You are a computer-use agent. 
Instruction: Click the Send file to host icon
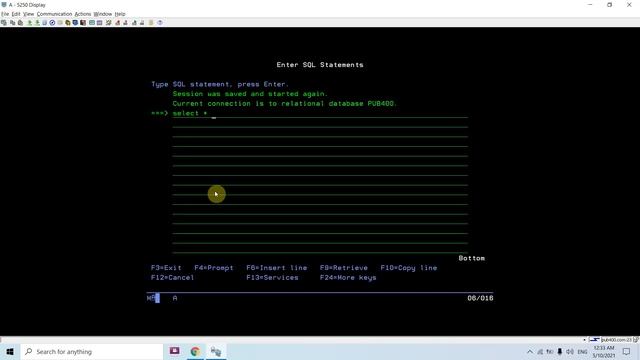pyautogui.click(x=29, y=22)
